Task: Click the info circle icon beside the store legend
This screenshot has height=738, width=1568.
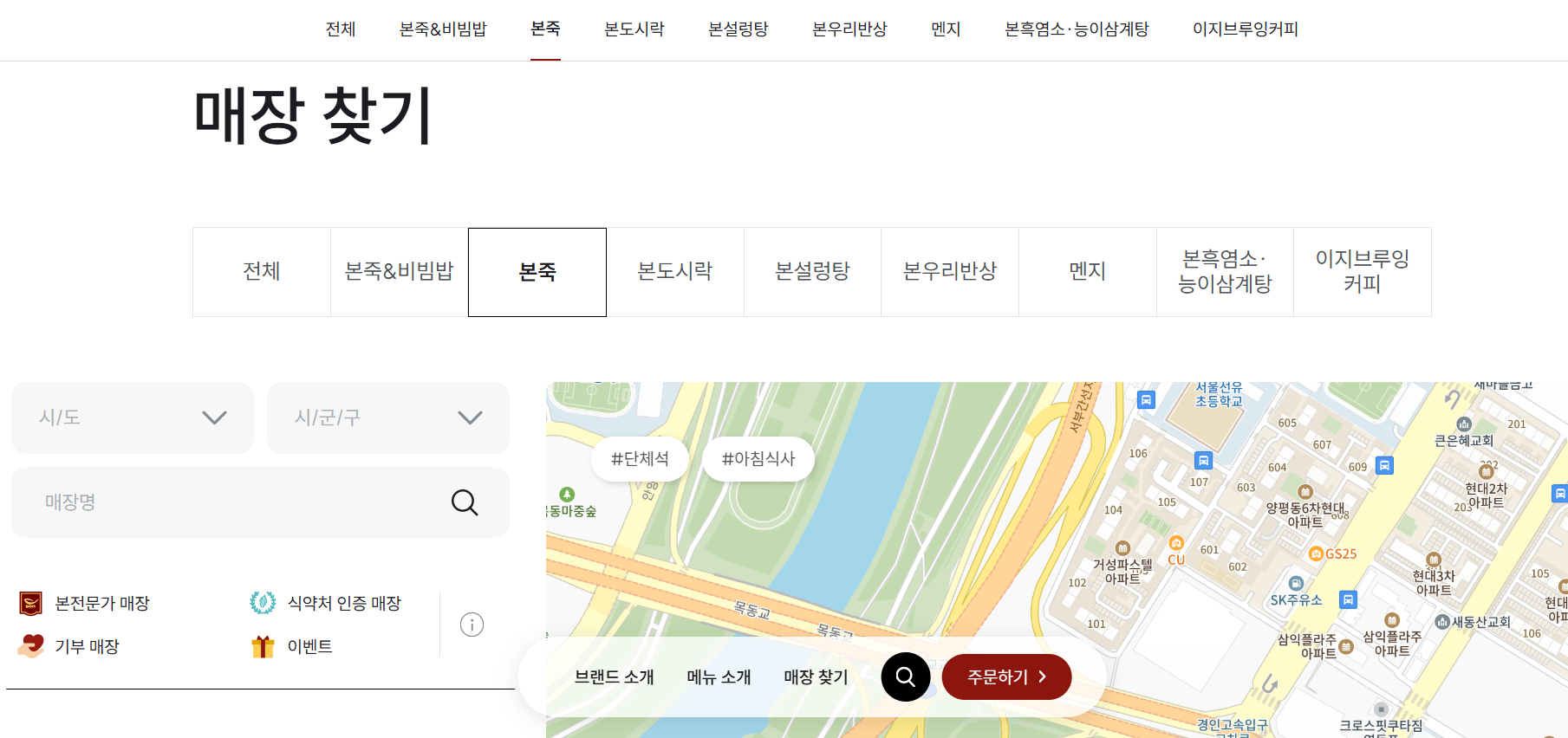Action: [472, 625]
